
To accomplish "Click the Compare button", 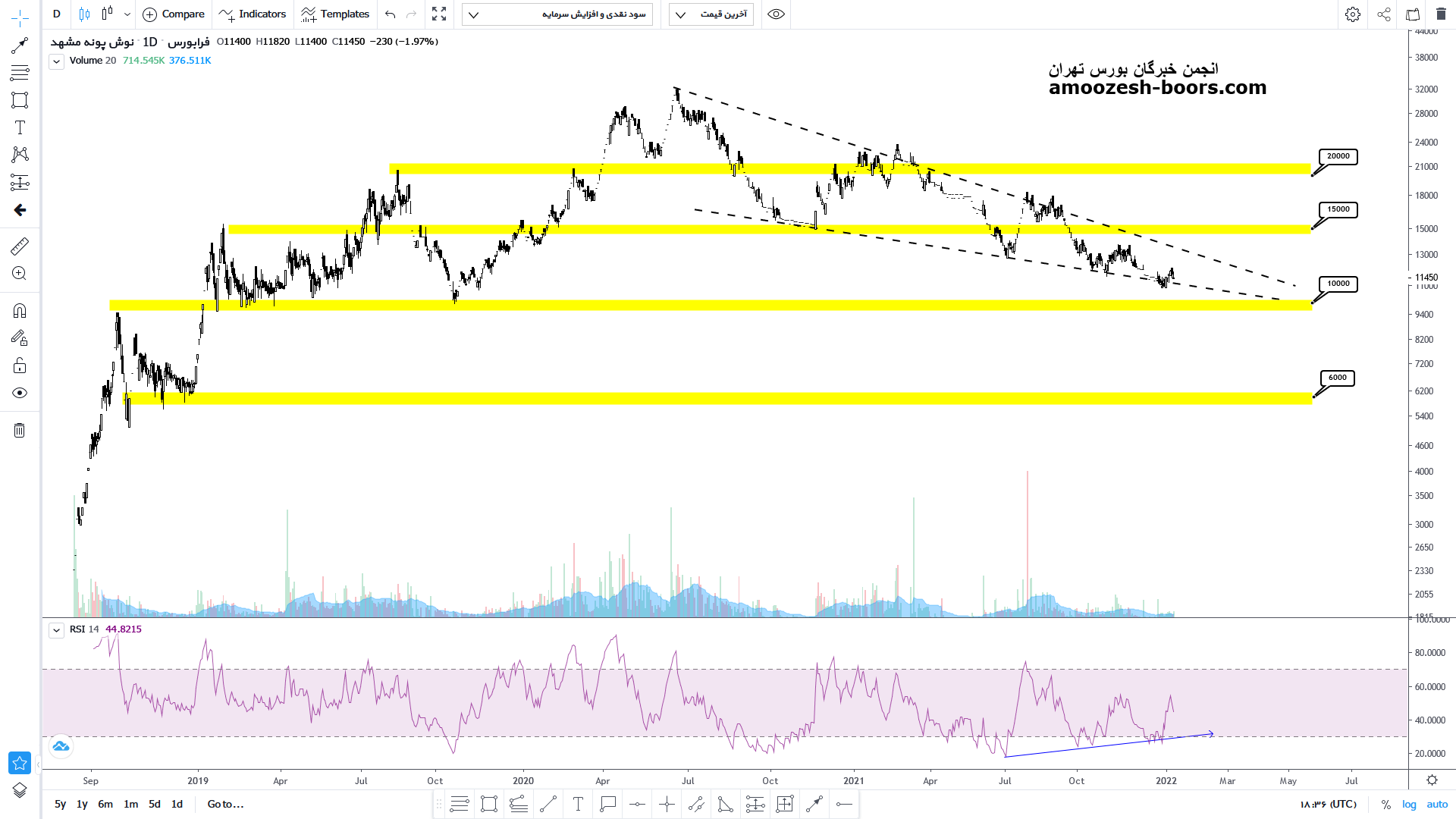I will pos(174,14).
